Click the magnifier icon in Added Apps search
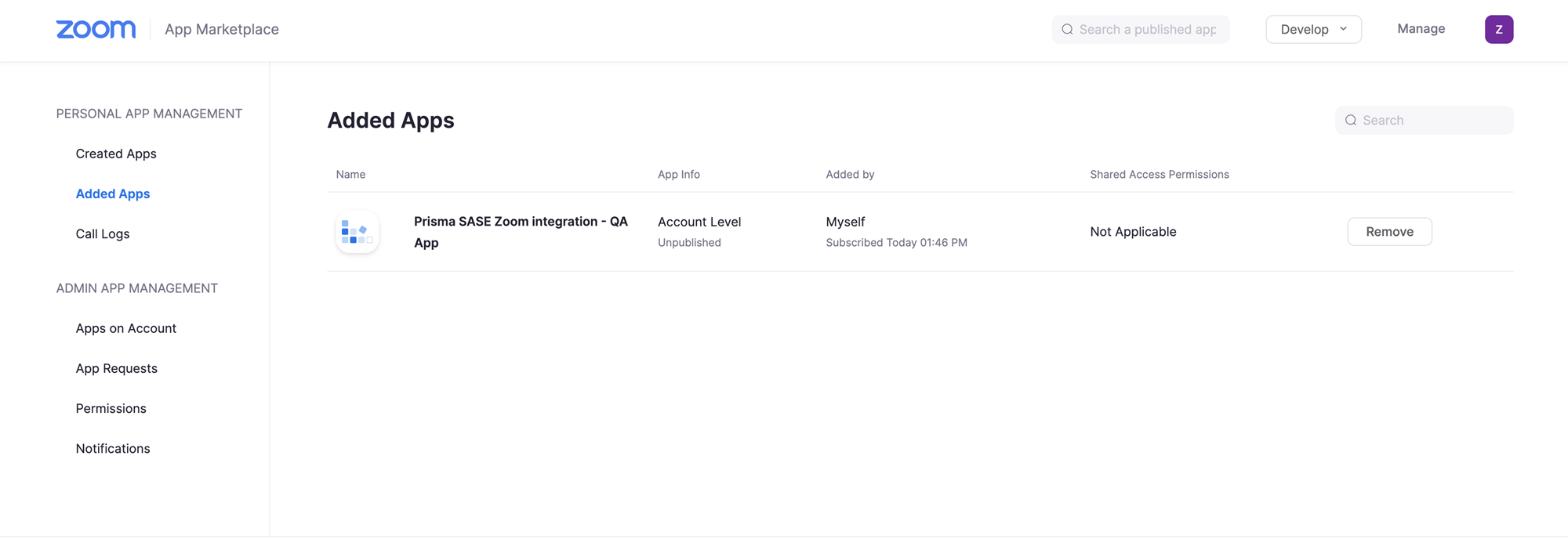The width and height of the screenshot is (1568, 539). point(1351,121)
